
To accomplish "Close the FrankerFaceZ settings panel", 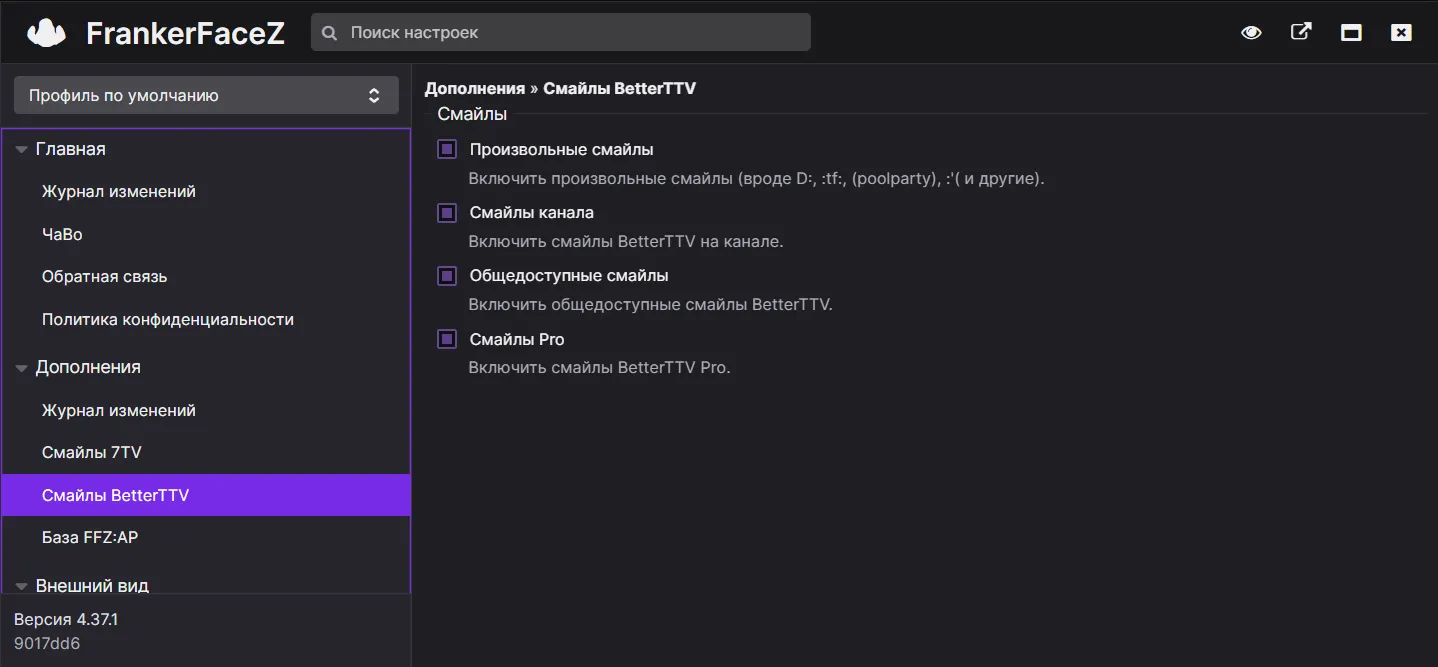I will click(1401, 32).
